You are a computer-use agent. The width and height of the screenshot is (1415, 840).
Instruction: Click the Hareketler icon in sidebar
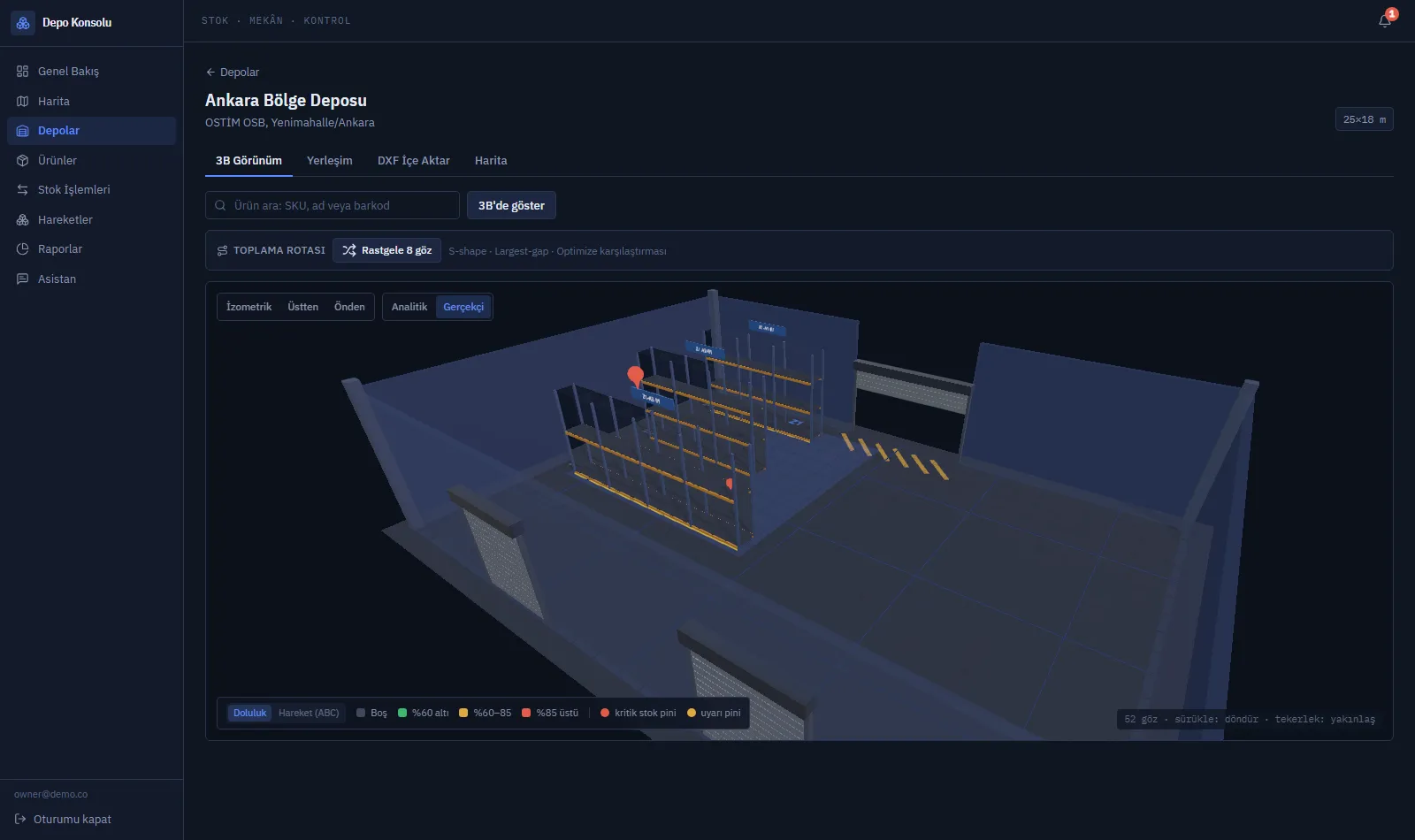tap(23, 219)
